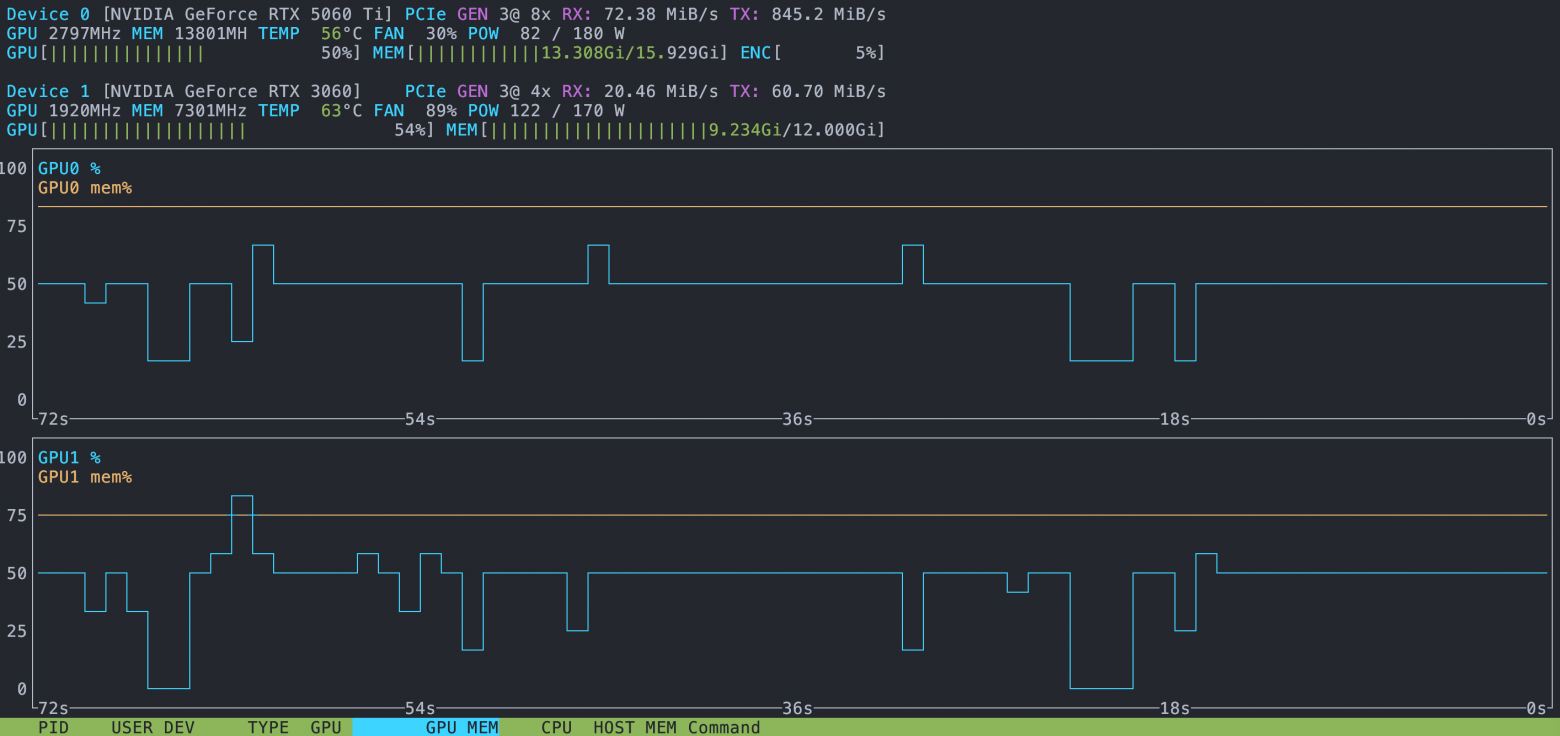Viewport: 1560px width, 736px height.
Task: Click the '36s' marker on GPU1 graph
Action: [797, 708]
